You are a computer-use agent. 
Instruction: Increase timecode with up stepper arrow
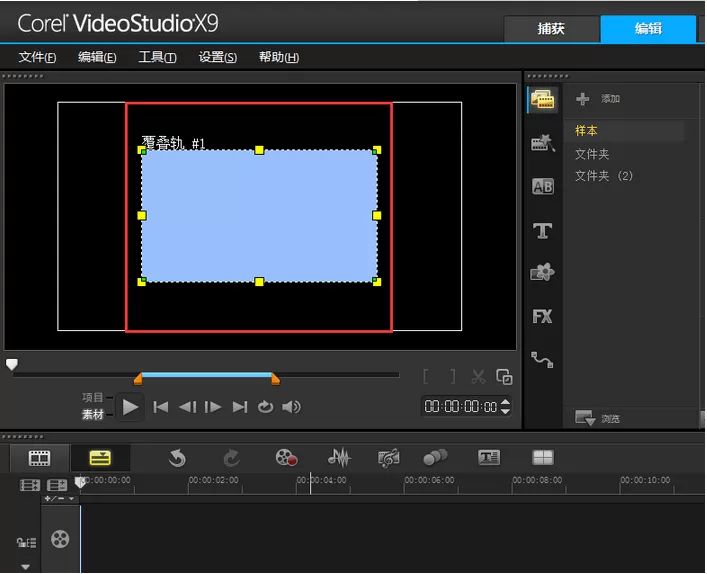[x=505, y=402]
